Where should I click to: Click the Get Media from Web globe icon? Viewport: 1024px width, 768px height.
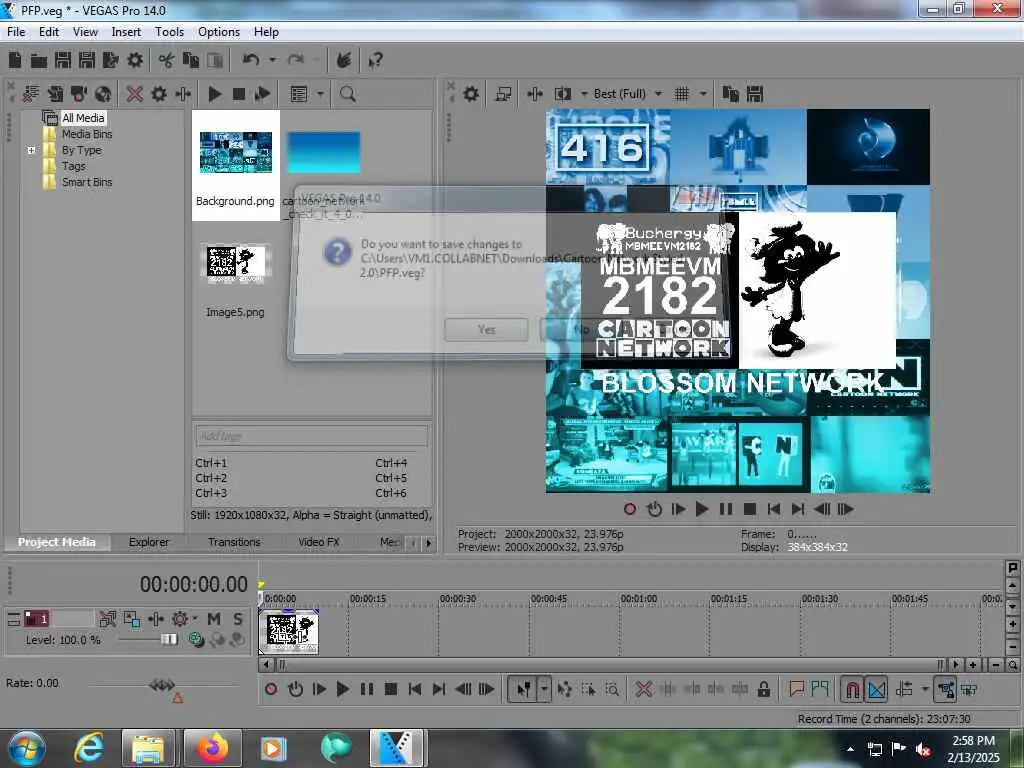pos(103,94)
